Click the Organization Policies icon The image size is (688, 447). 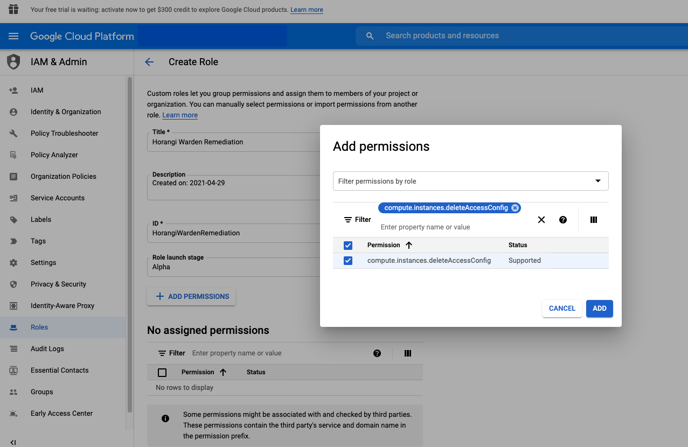coord(14,176)
